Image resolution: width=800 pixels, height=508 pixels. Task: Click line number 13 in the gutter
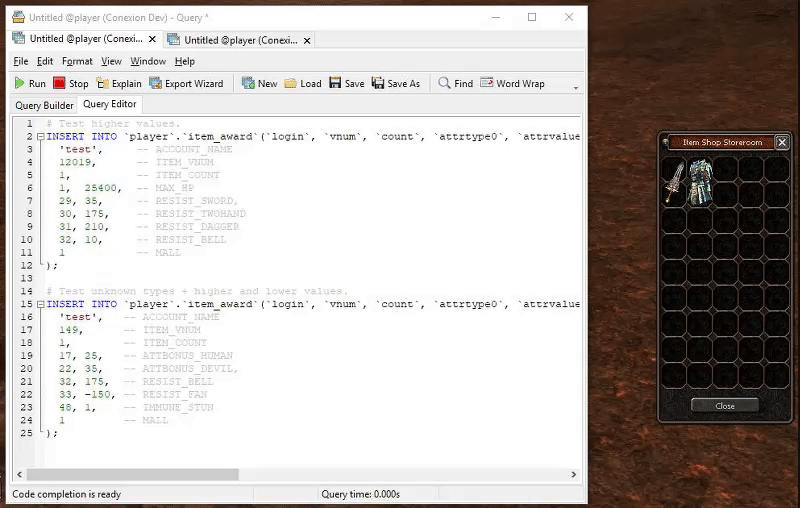27,278
